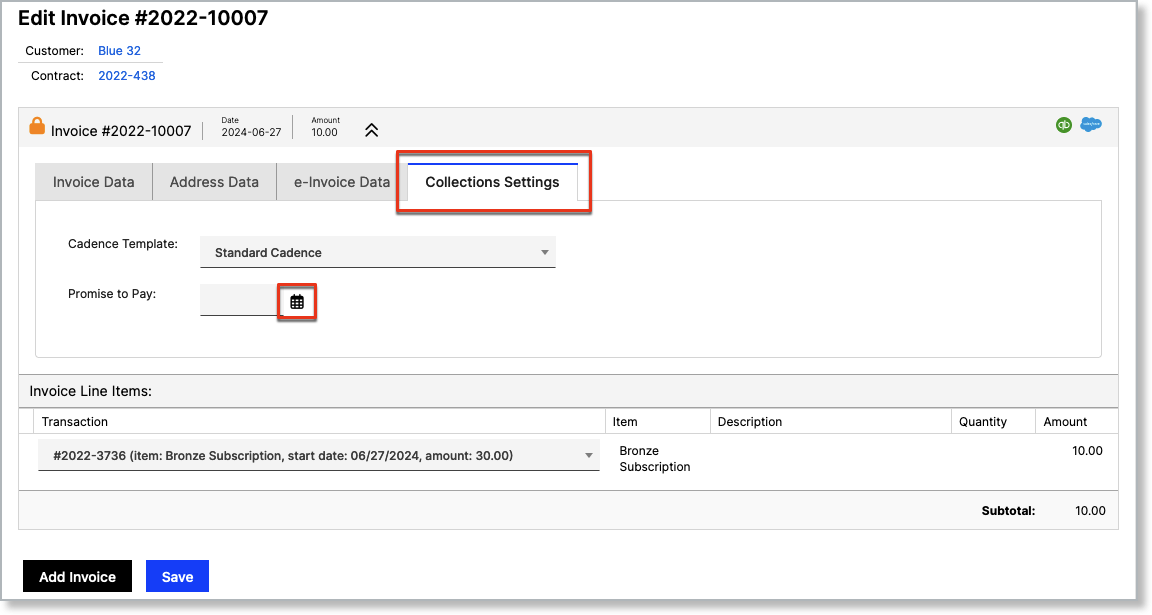This screenshot has width=1152, height=615.
Task: Open the Transaction #2022-3736 dropdown
Action: [319, 456]
